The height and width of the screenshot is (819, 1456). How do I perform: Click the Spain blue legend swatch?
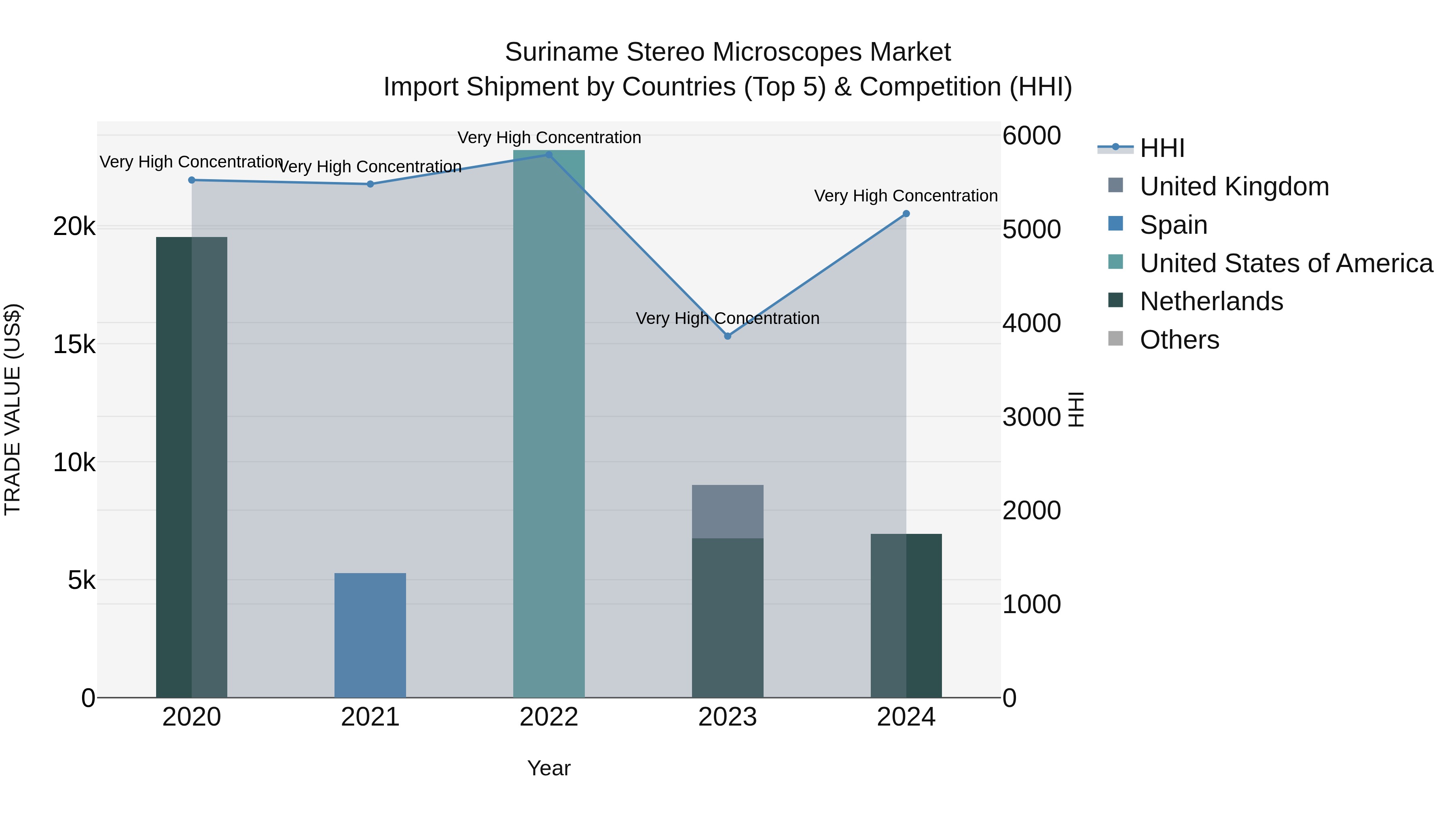click(1116, 223)
